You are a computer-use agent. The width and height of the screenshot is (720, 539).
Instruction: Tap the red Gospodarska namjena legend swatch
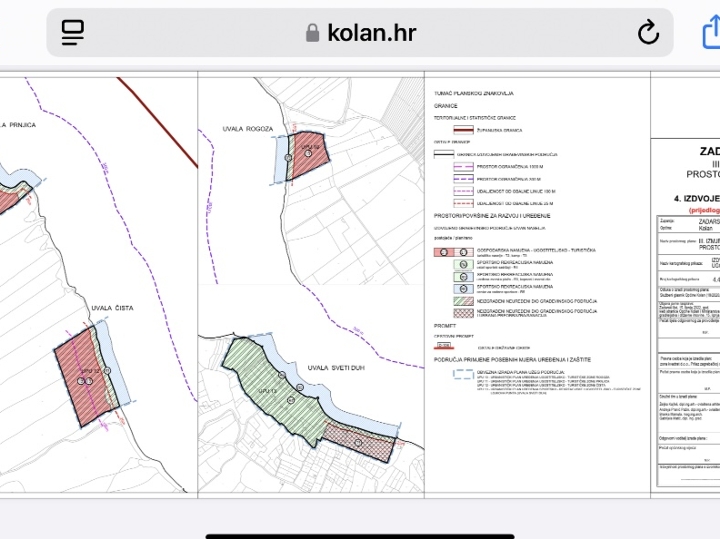454,252
